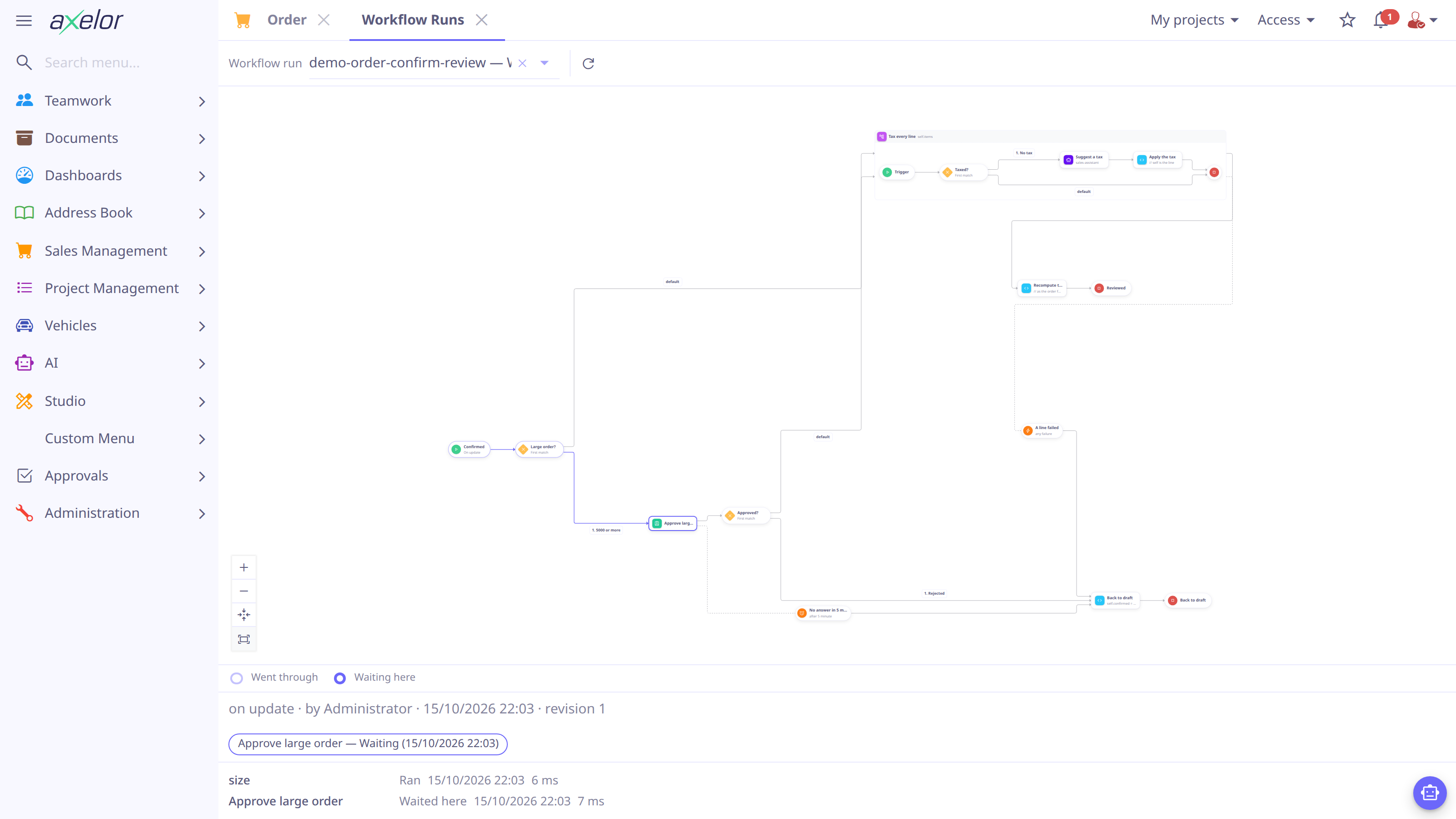Viewport: 1456px width, 819px height.
Task: Click the Vehicles car icon
Action: [24, 326]
